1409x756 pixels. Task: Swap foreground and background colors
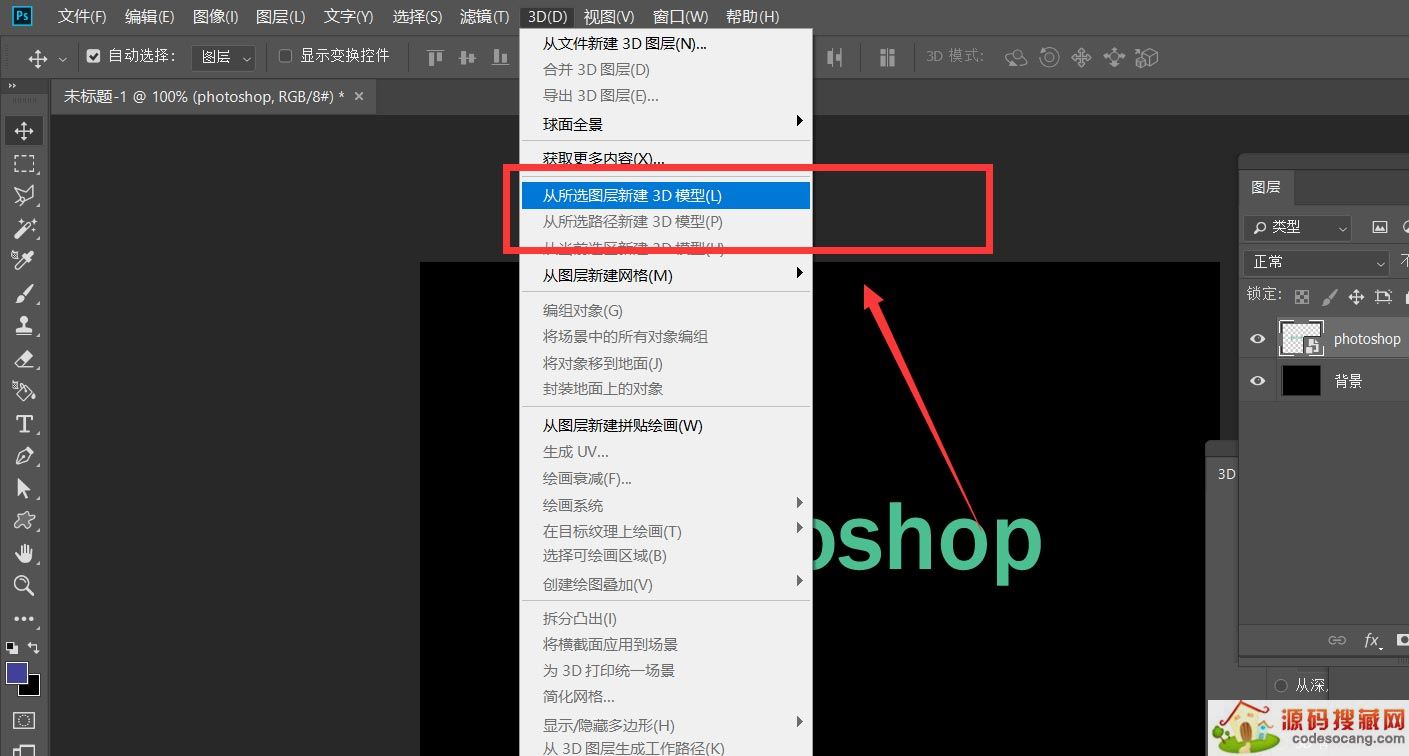34,648
